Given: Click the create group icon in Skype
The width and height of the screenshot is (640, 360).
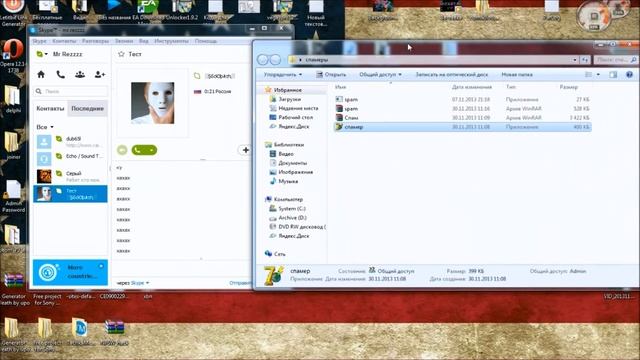Looking at the screenshot, I should (x=80, y=74).
